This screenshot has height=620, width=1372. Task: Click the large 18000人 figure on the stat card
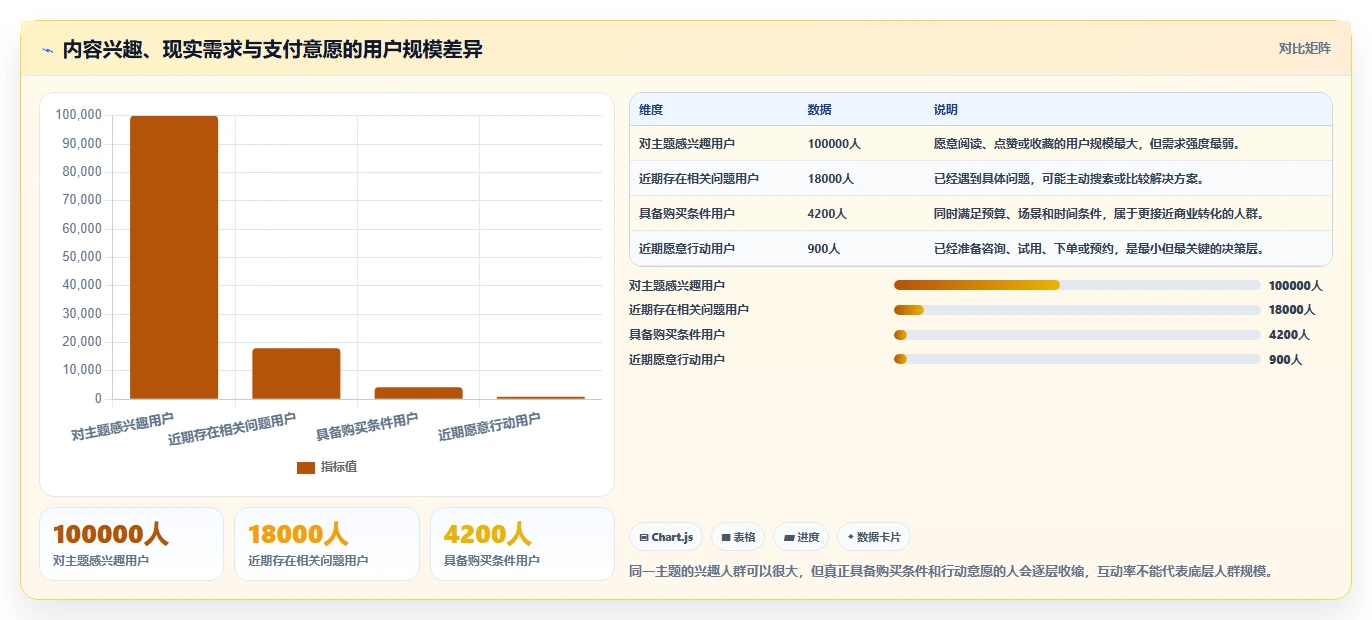tap(298, 535)
